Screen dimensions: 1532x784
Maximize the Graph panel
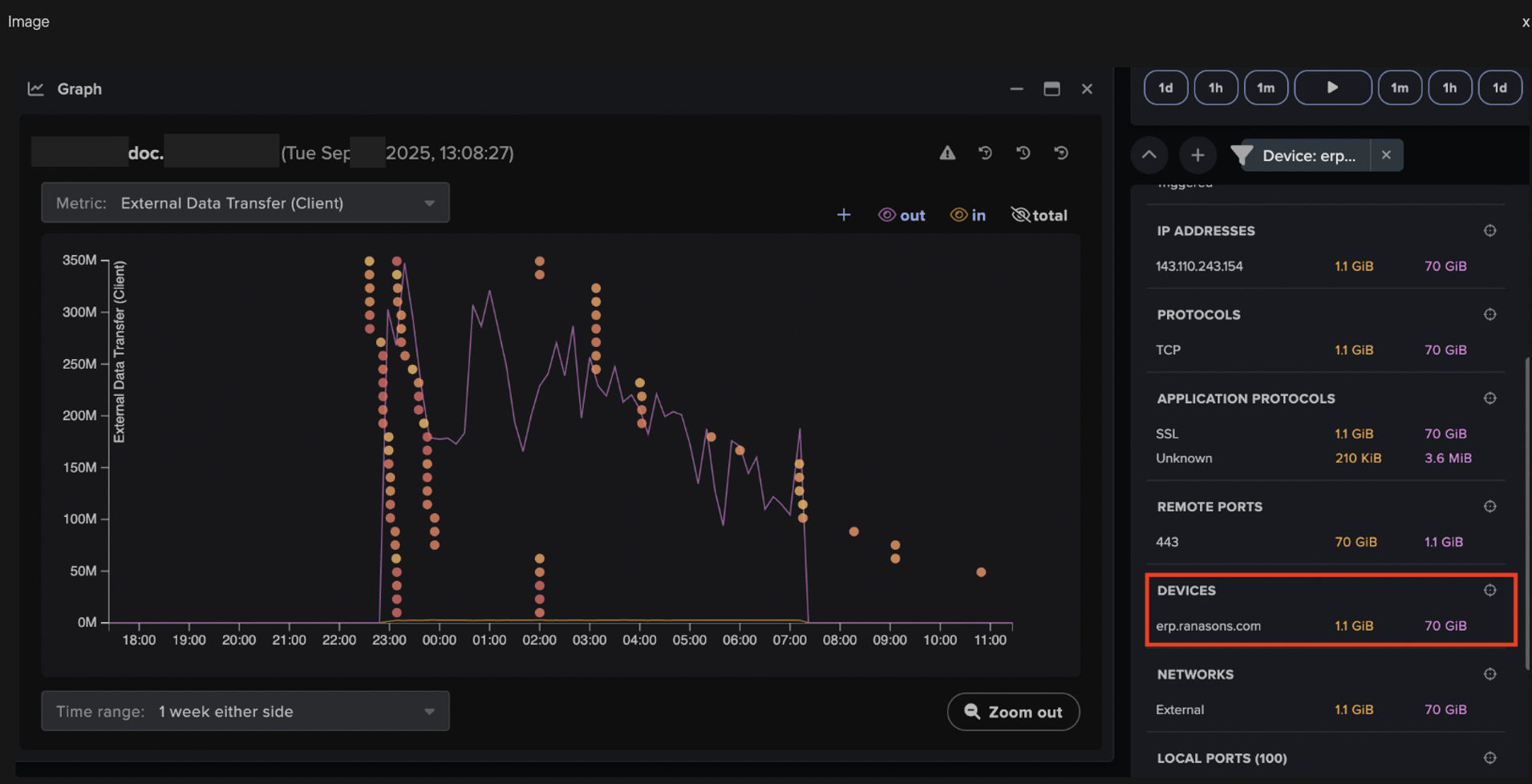pyautogui.click(x=1052, y=89)
